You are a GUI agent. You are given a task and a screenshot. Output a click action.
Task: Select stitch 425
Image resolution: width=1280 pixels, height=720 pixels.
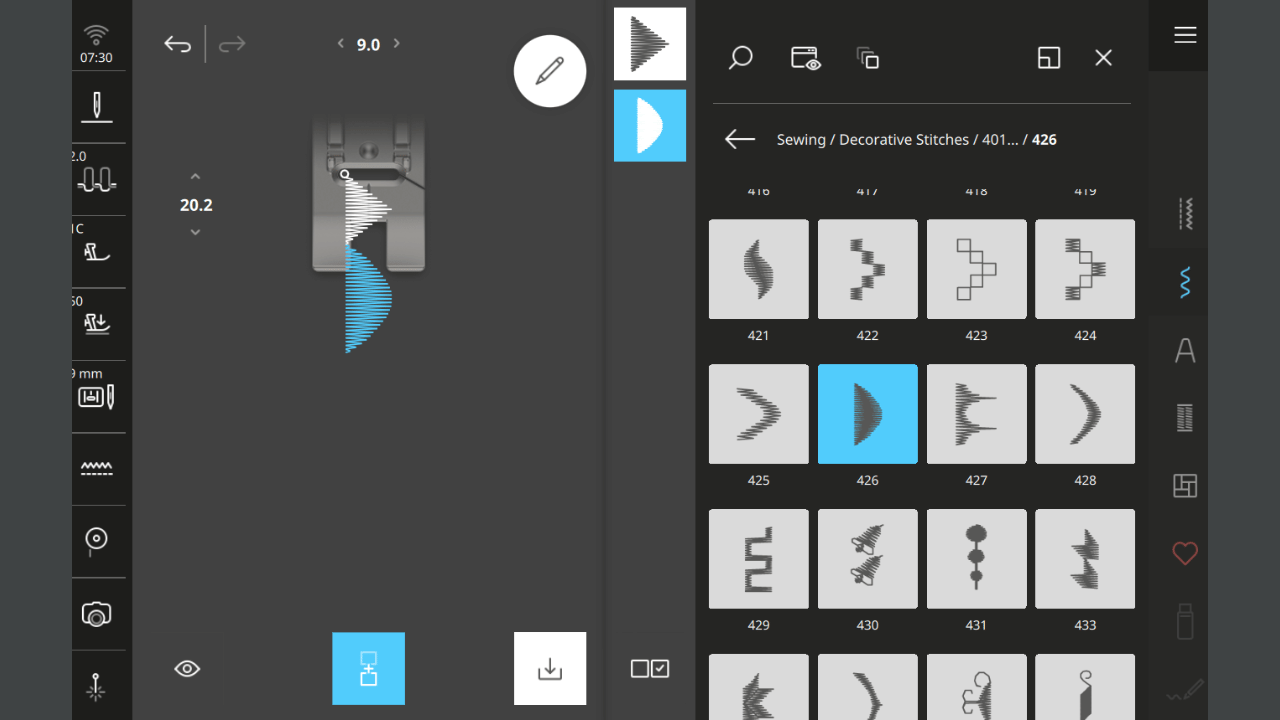759,414
